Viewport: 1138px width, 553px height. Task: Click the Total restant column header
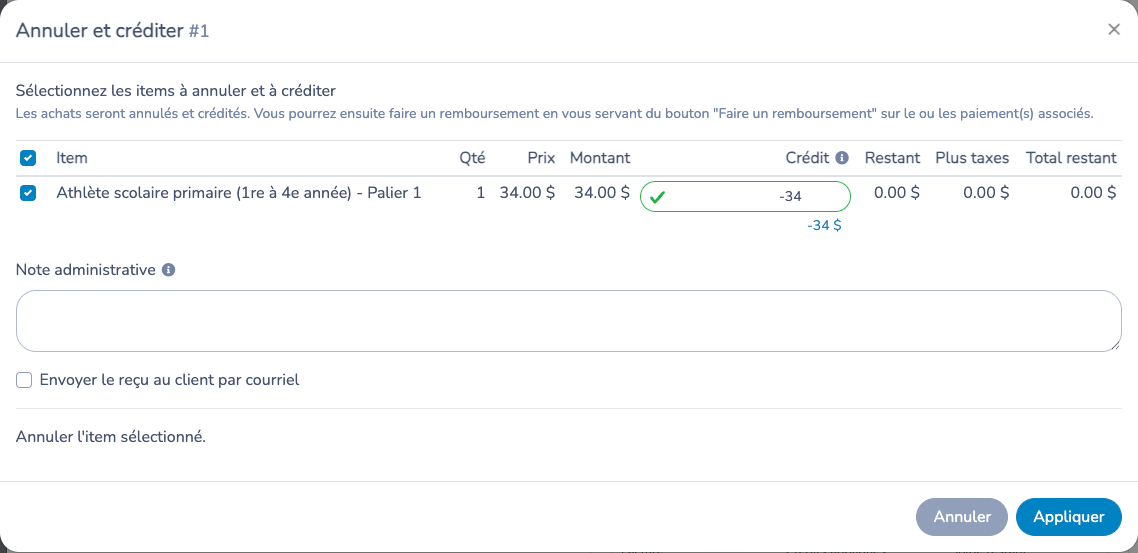(x=1071, y=157)
